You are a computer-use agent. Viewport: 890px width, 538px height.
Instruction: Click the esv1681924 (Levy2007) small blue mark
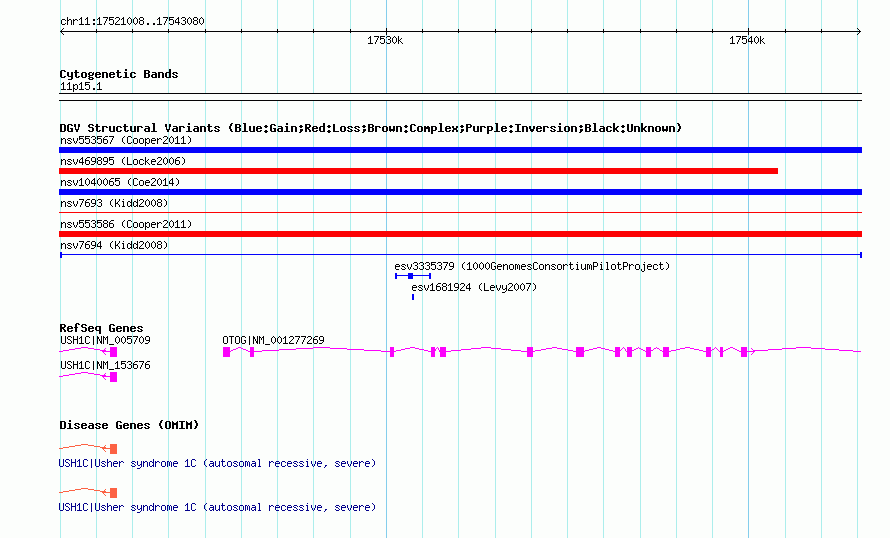click(413, 297)
